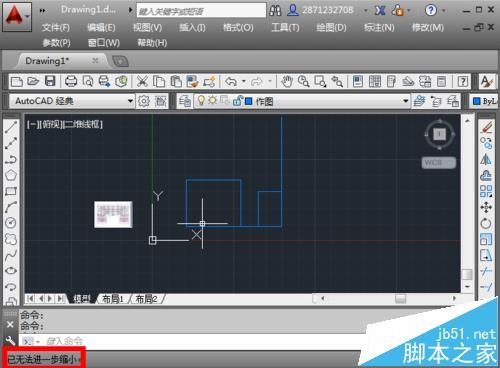Toggle the layer freeze sun icon

tap(212, 100)
